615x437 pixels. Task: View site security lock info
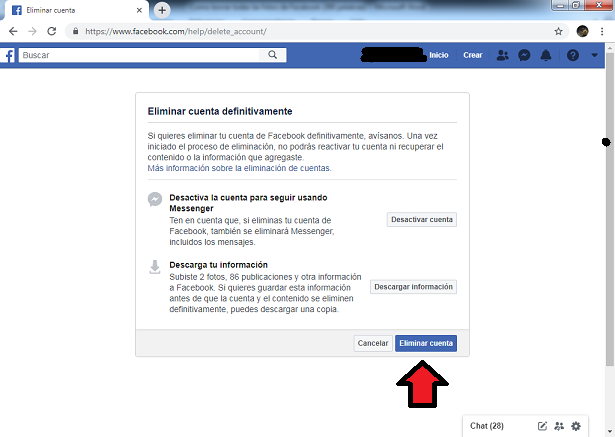point(76,31)
